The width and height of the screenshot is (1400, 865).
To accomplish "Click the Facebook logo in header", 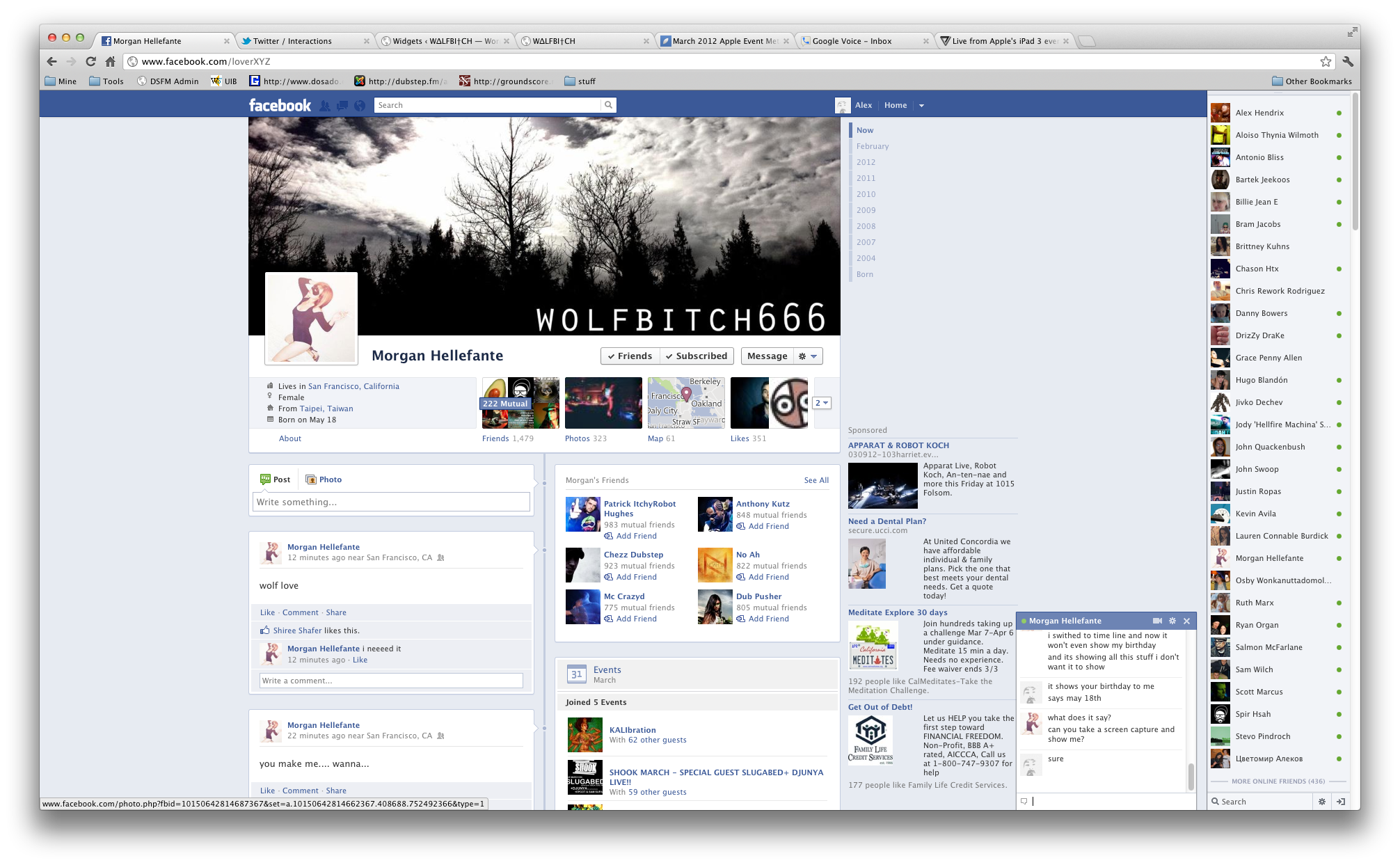I will (x=280, y=105).
